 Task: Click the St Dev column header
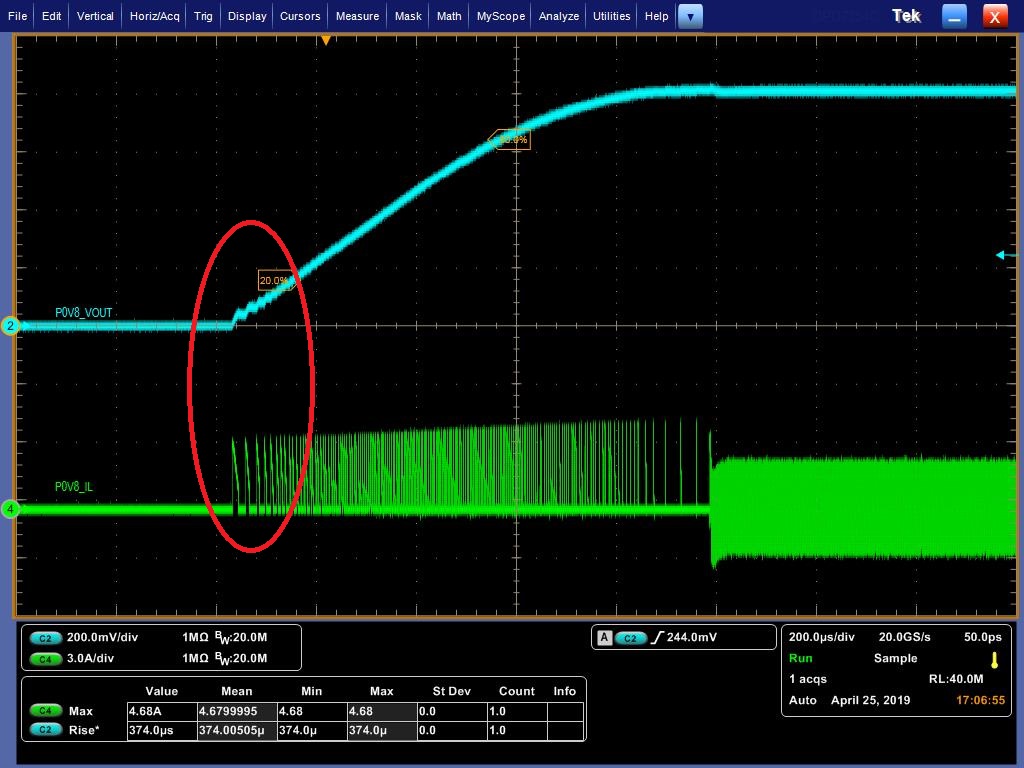(x=451, y=691)
